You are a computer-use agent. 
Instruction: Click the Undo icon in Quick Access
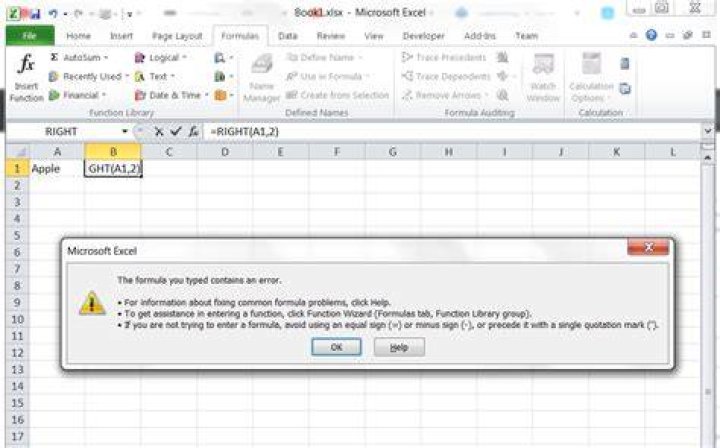pyautogui.click(x=53, y=14)
